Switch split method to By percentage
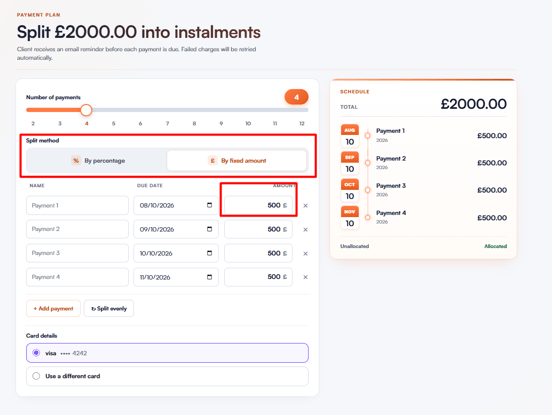Viewport: 552px width, 415px height. point(98,161)
